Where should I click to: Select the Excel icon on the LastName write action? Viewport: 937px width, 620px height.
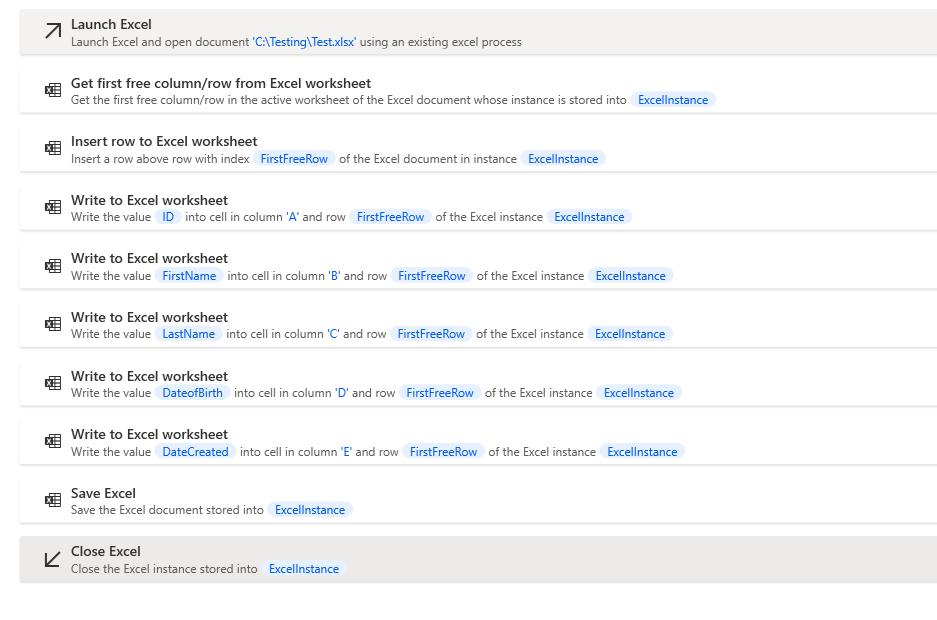coord(52,324)
